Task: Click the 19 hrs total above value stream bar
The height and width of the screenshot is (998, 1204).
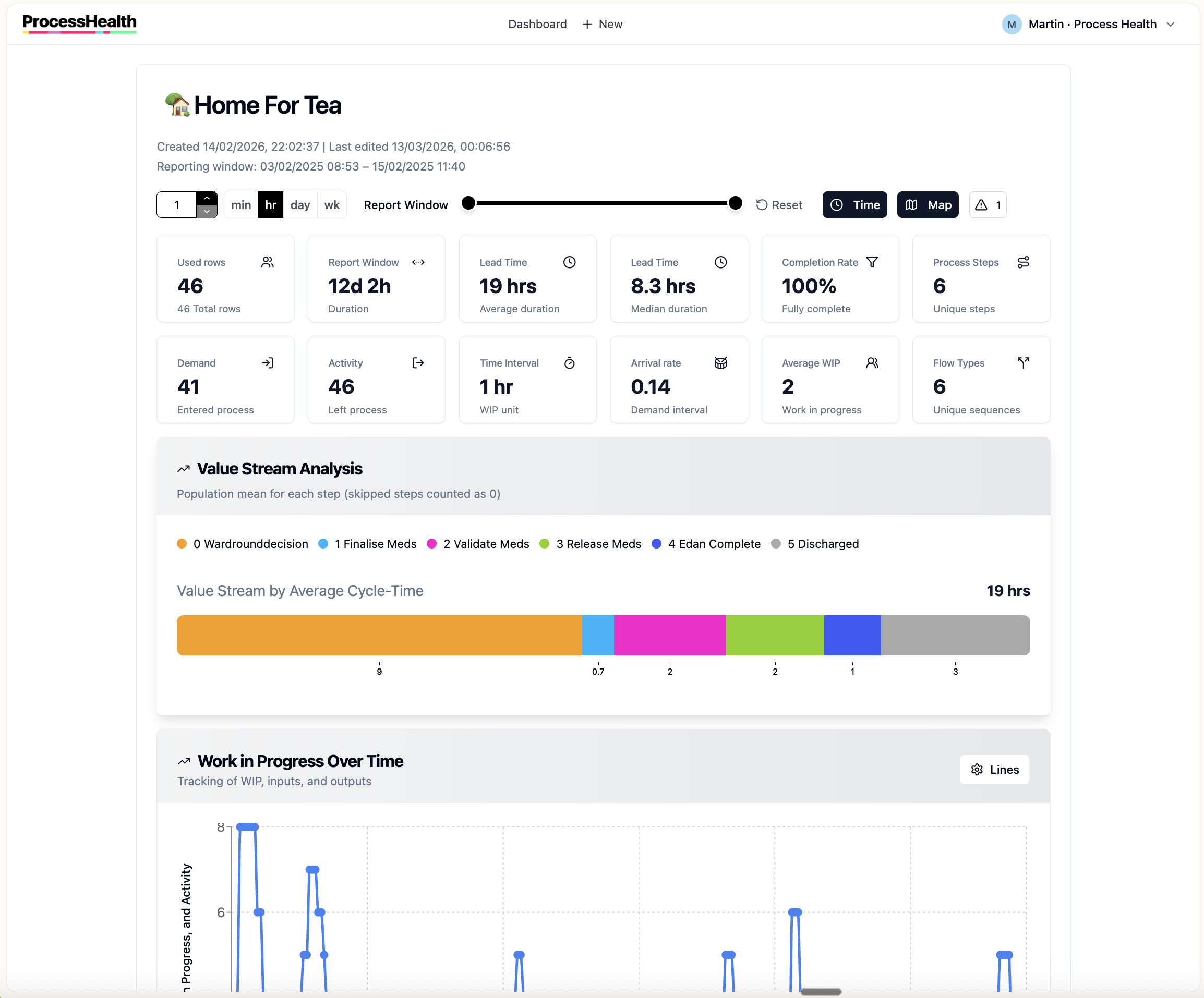Action: tap(1008, 591)
